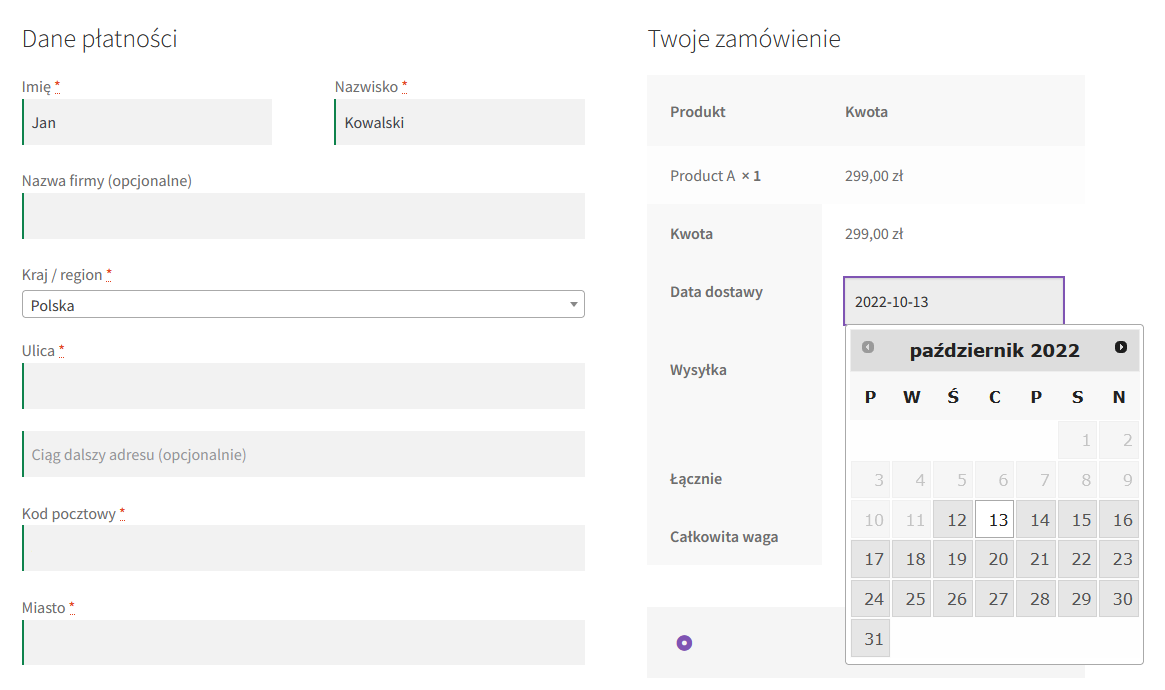Click the Data dostawy date field
Image resolution: width=1165 pixels, height=690 pixels.
click(x=954, y=301)
